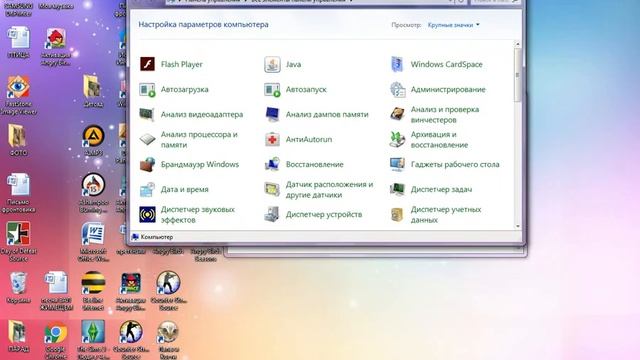Image resolution: width=640 pixels, height=360 pixels.
Task: Open Дата и время item
Action: point(174,189)
